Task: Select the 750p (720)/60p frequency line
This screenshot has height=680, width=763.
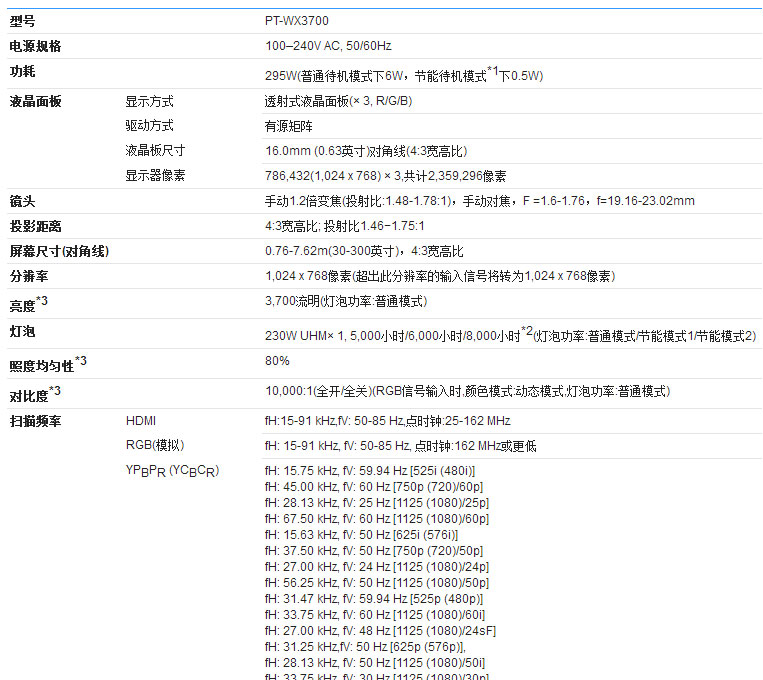Action: click(x=374, y=487)
